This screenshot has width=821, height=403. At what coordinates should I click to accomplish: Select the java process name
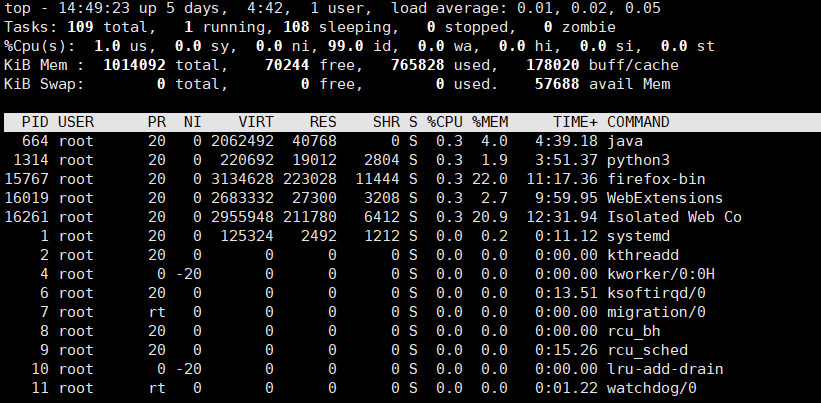tap(625, 141)
